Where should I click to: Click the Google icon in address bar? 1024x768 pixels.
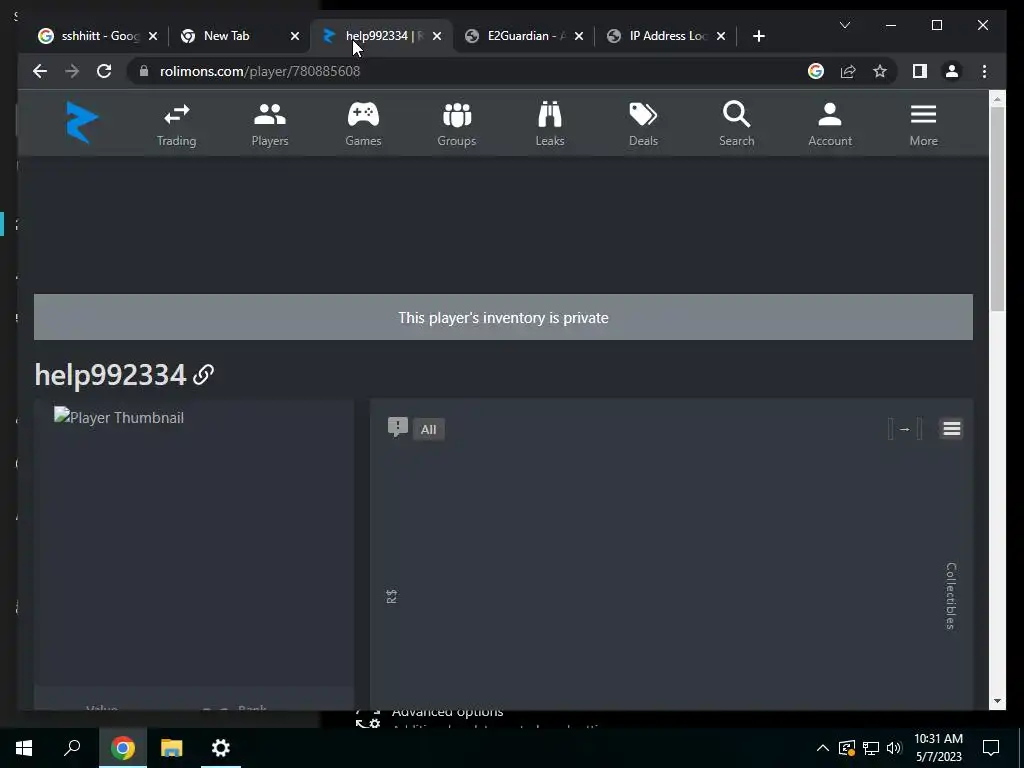click(x=816, y=71)
